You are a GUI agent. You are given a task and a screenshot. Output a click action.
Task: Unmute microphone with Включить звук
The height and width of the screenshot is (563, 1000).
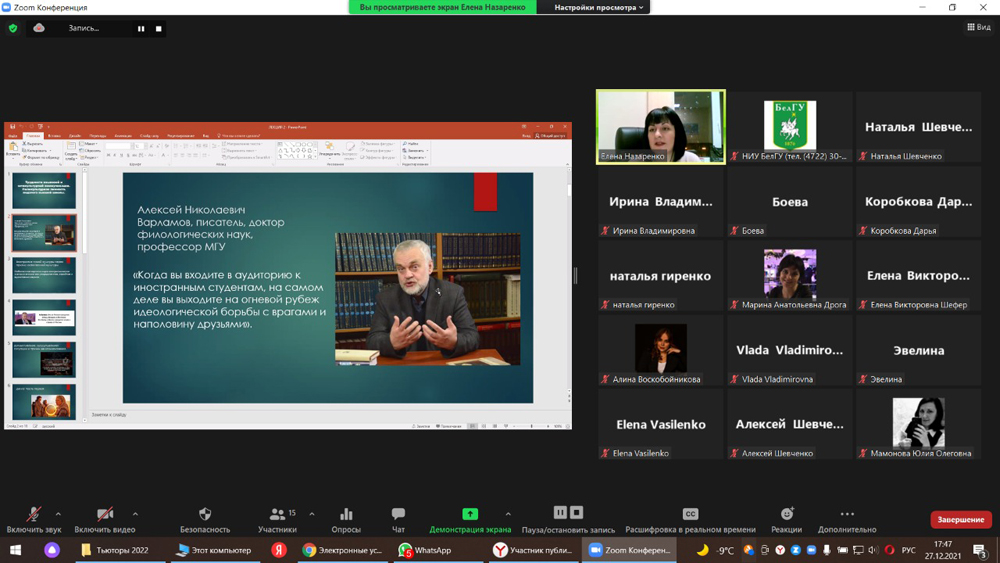pos(33,515)
